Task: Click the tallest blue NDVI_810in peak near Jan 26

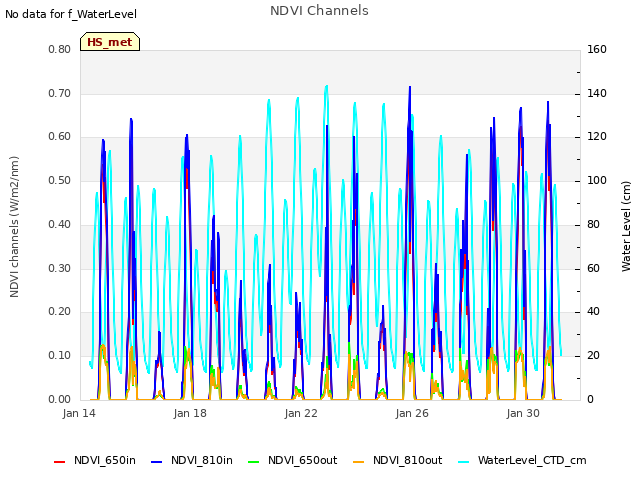Action: click(x=410, y=88)
